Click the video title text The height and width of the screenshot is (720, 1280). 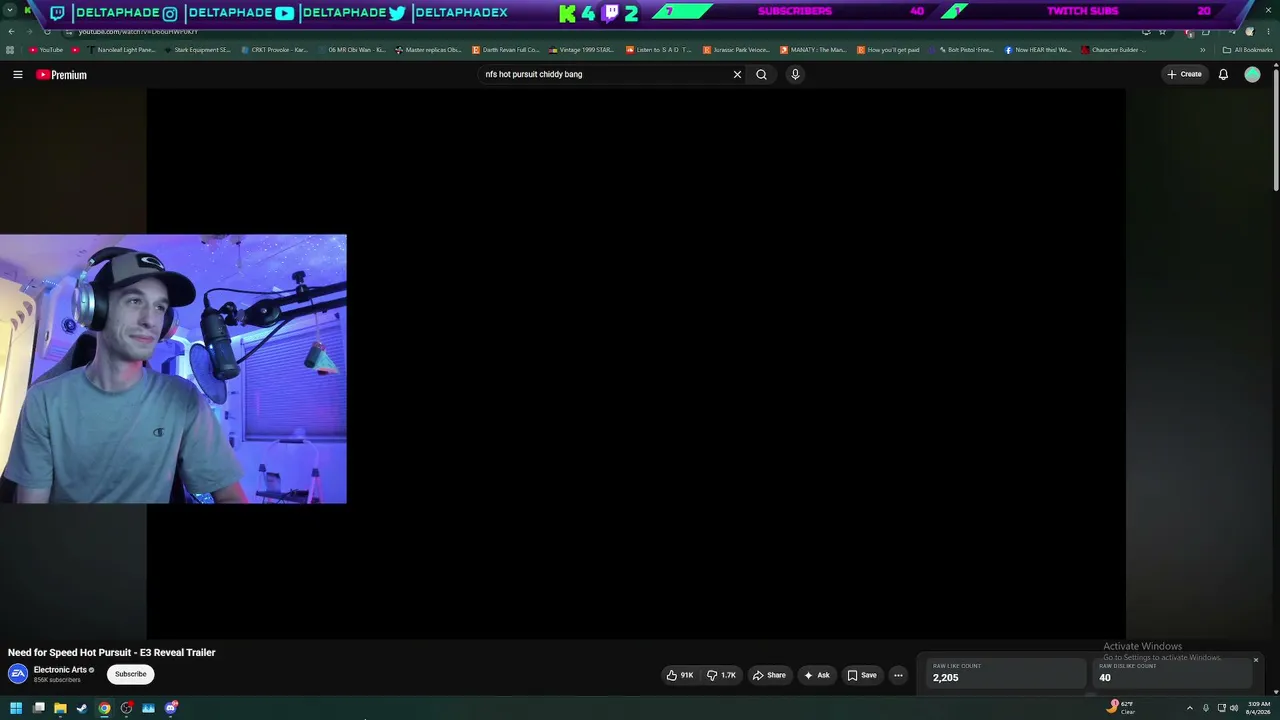pos(112,652)
